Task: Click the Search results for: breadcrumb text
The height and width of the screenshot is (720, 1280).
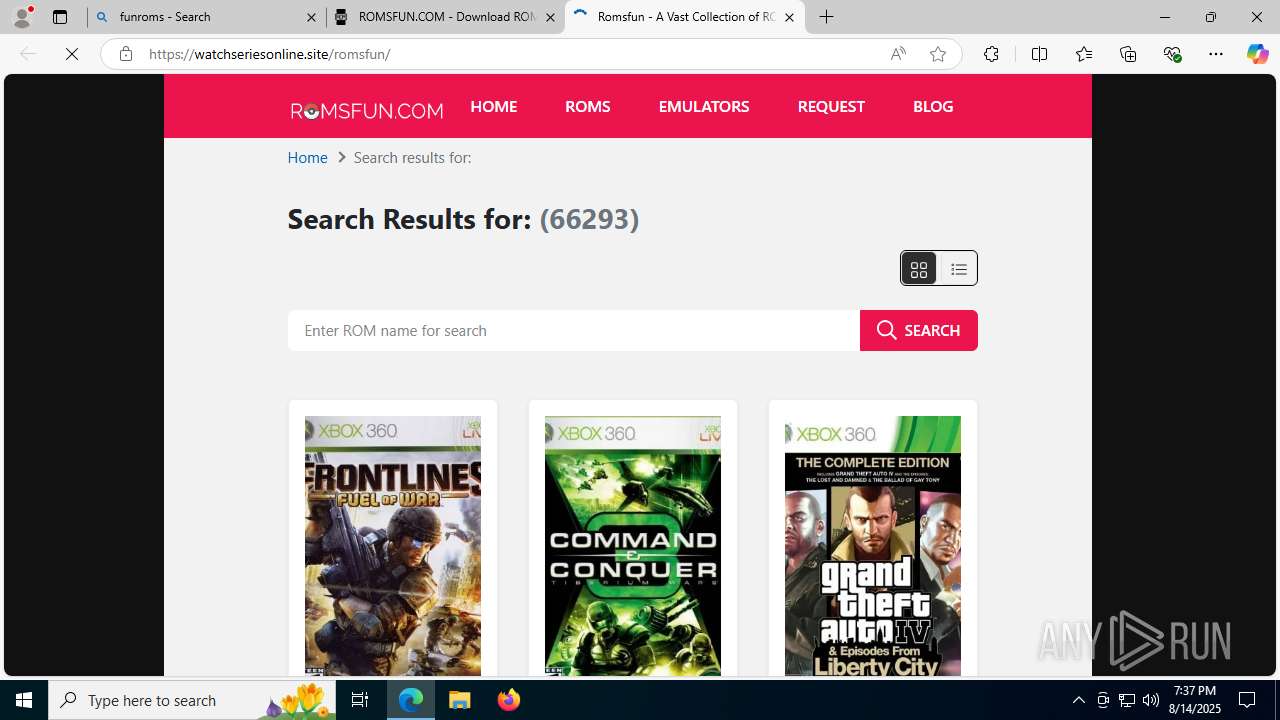Action: coord(412,158)
